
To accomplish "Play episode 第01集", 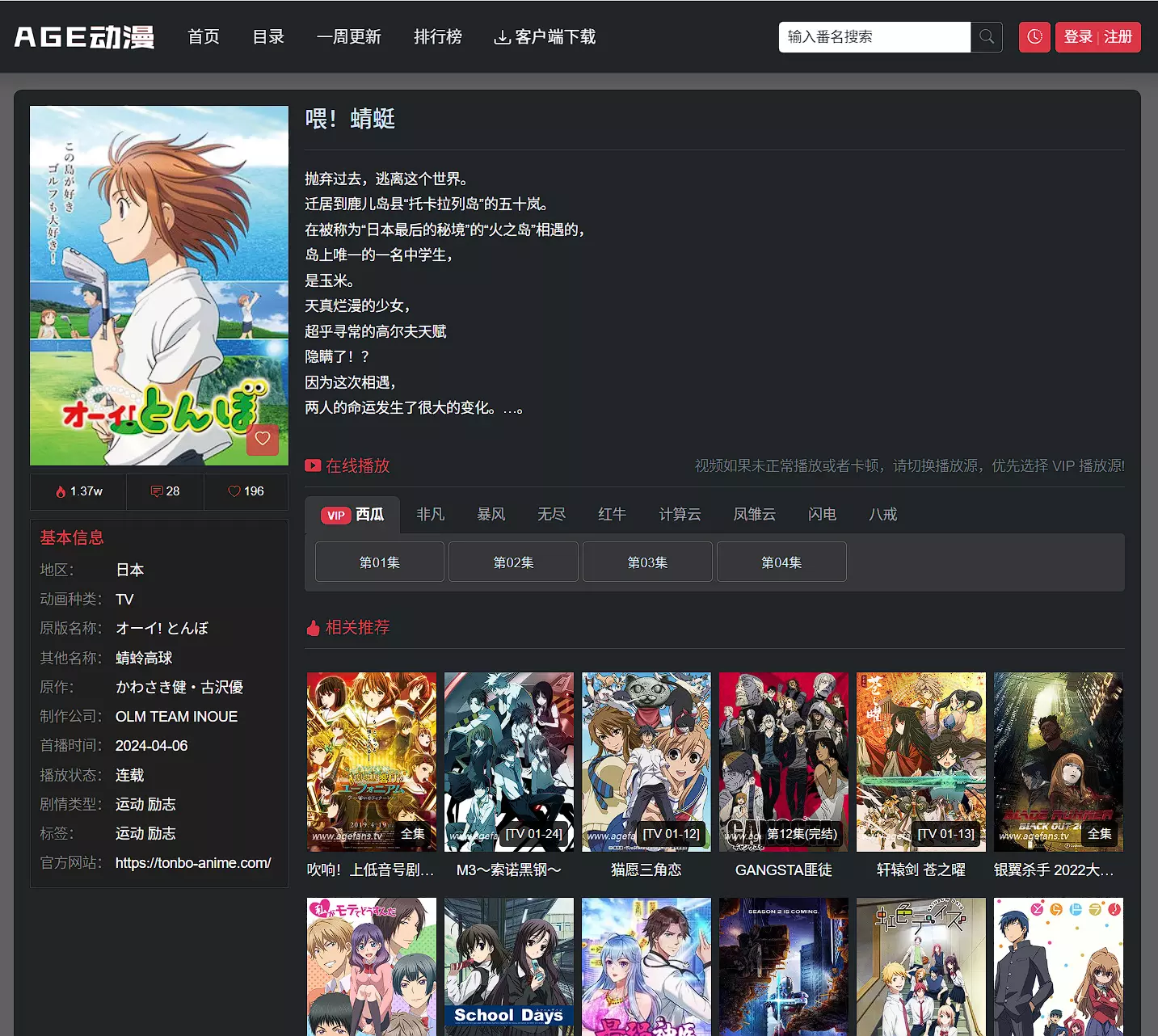I will coord(379,562).
